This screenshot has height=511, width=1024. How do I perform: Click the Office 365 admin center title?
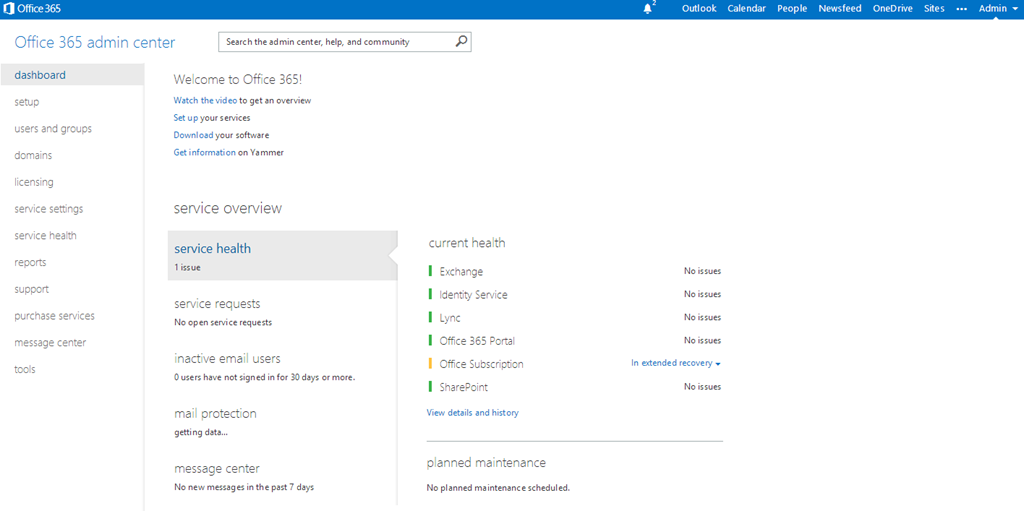click(x=95, y=42)
